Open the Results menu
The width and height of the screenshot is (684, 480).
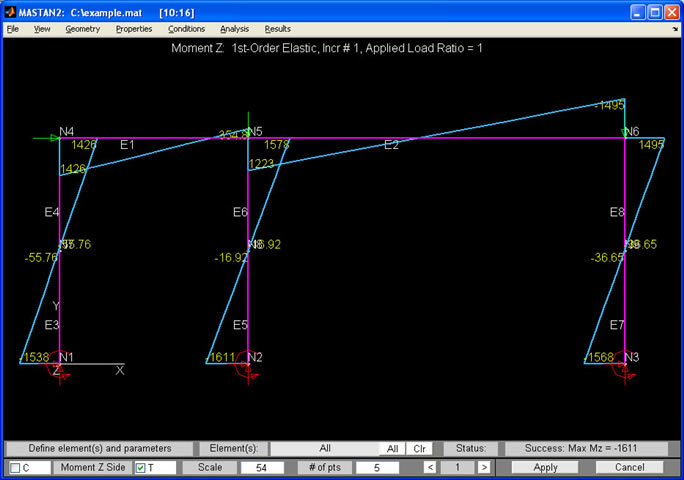point(277,29)
